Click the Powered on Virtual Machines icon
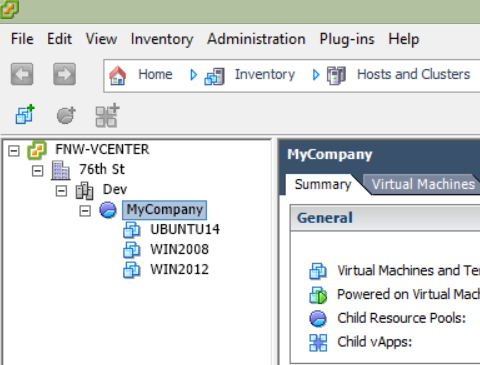 (x=318, y=295)
